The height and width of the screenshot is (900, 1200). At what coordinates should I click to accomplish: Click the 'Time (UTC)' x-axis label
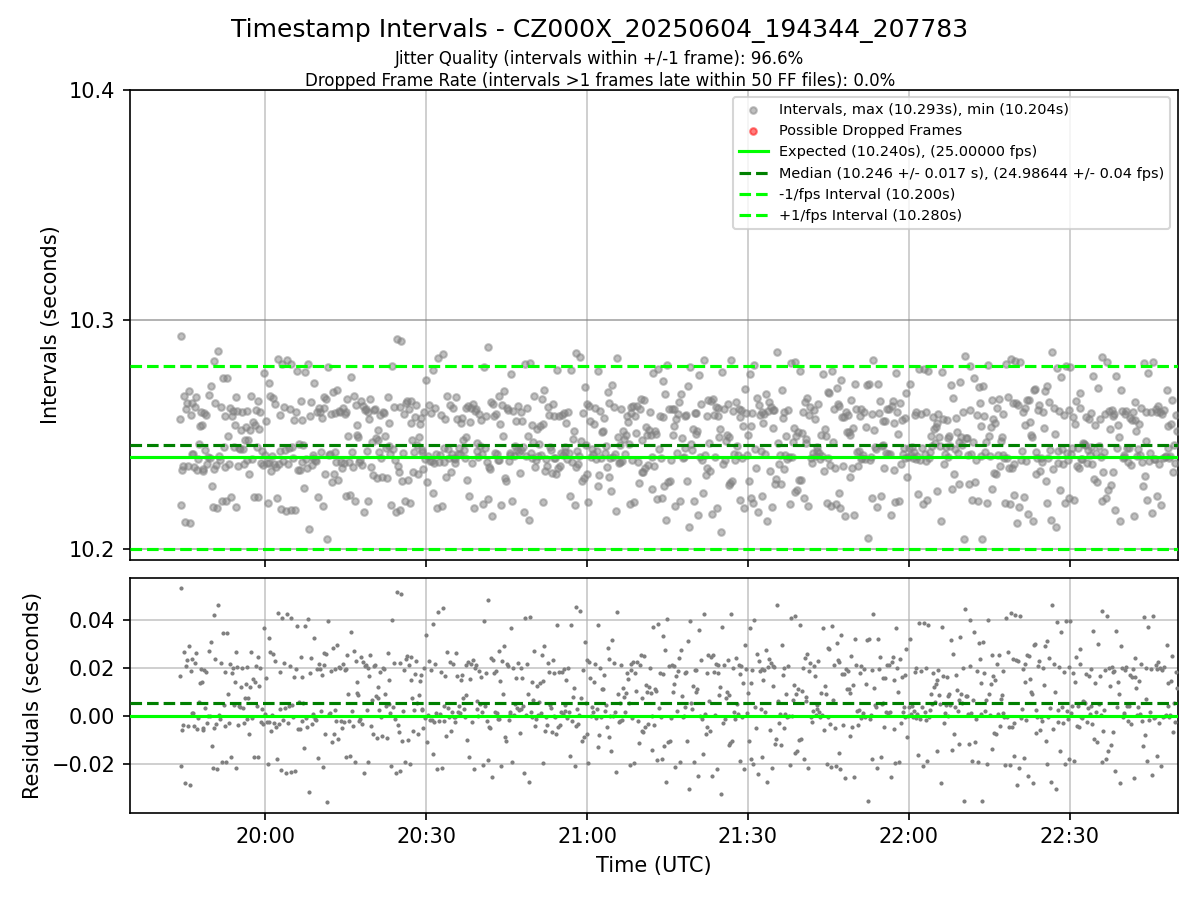pyautogui.click(x=653, y=865)
